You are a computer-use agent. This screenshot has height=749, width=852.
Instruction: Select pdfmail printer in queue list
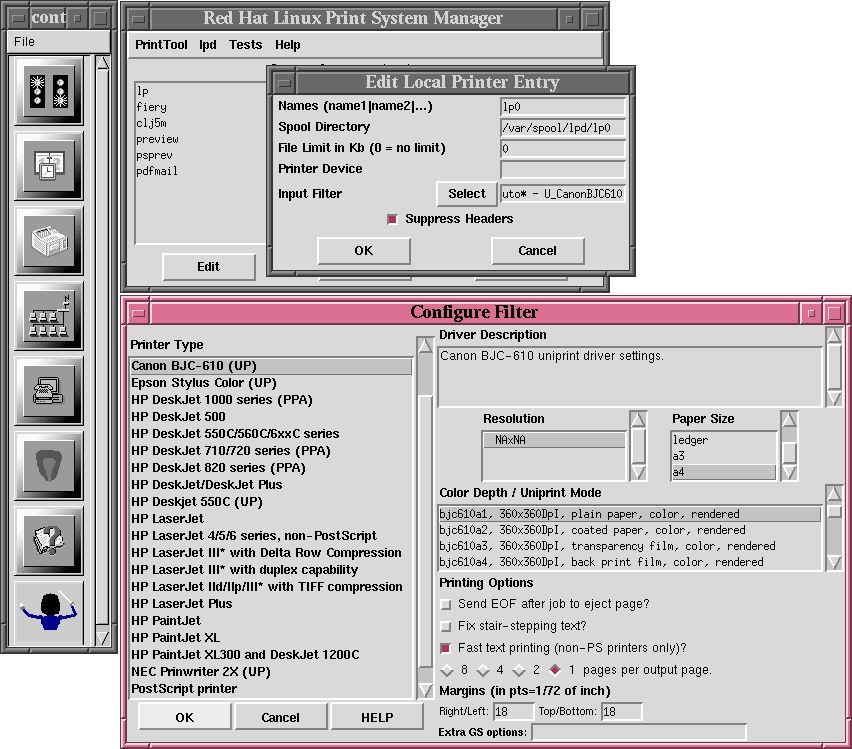(156, 171)
